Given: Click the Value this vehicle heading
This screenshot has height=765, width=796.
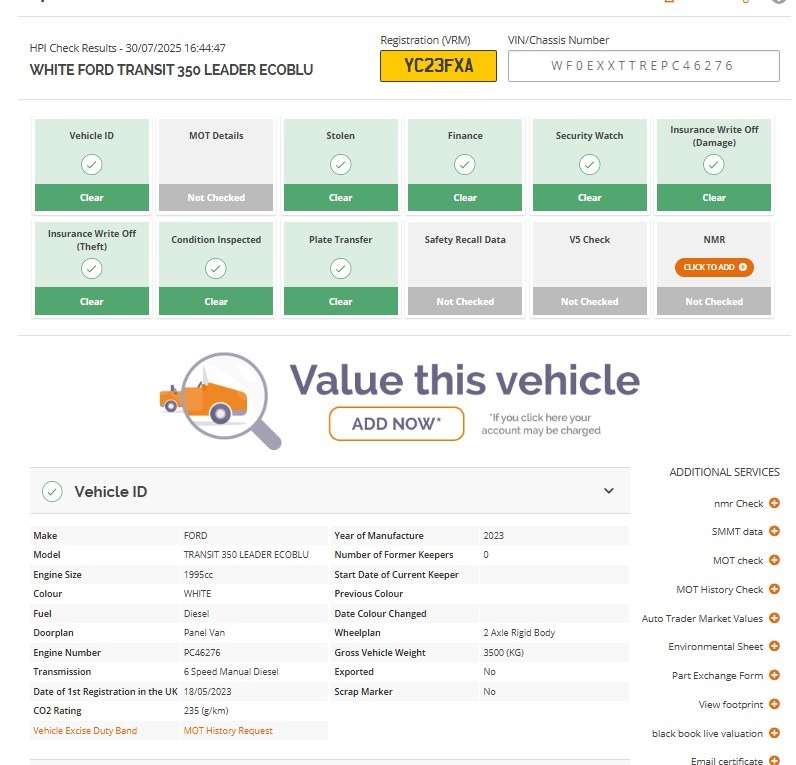Looking at the screenshot, I should coord(465,380).
